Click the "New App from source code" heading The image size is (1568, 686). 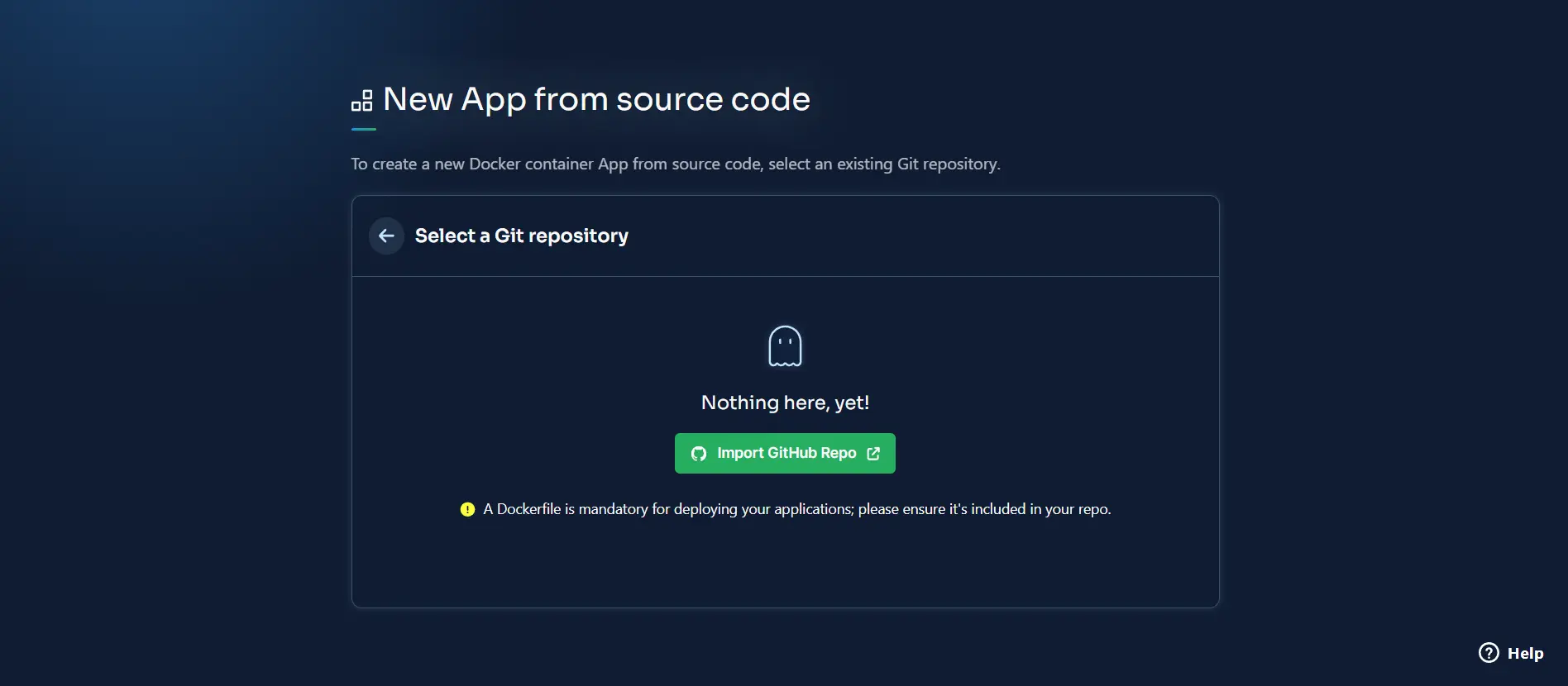click(596, 99)
